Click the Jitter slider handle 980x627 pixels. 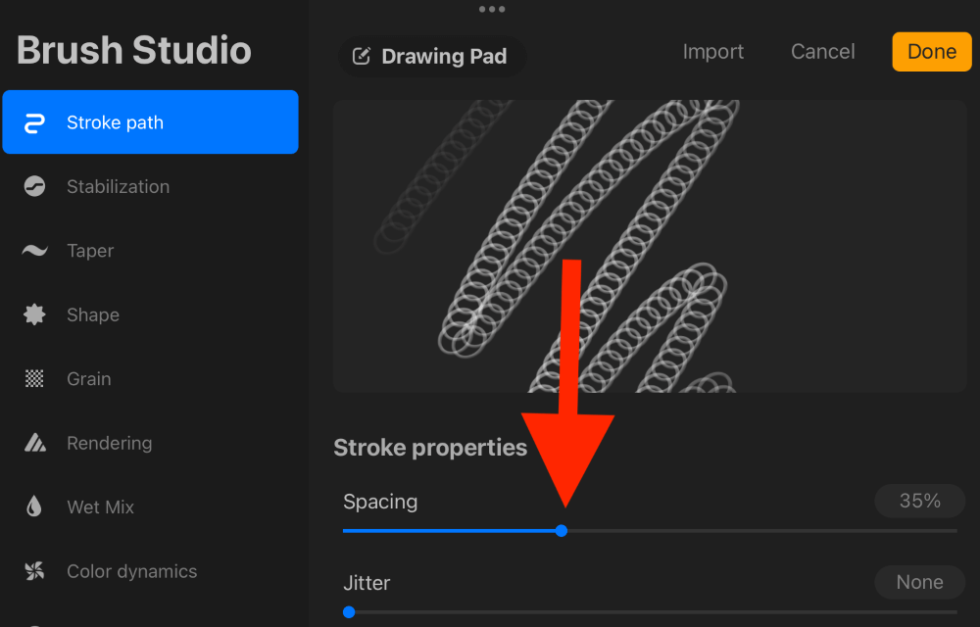[x=348, y=612]
